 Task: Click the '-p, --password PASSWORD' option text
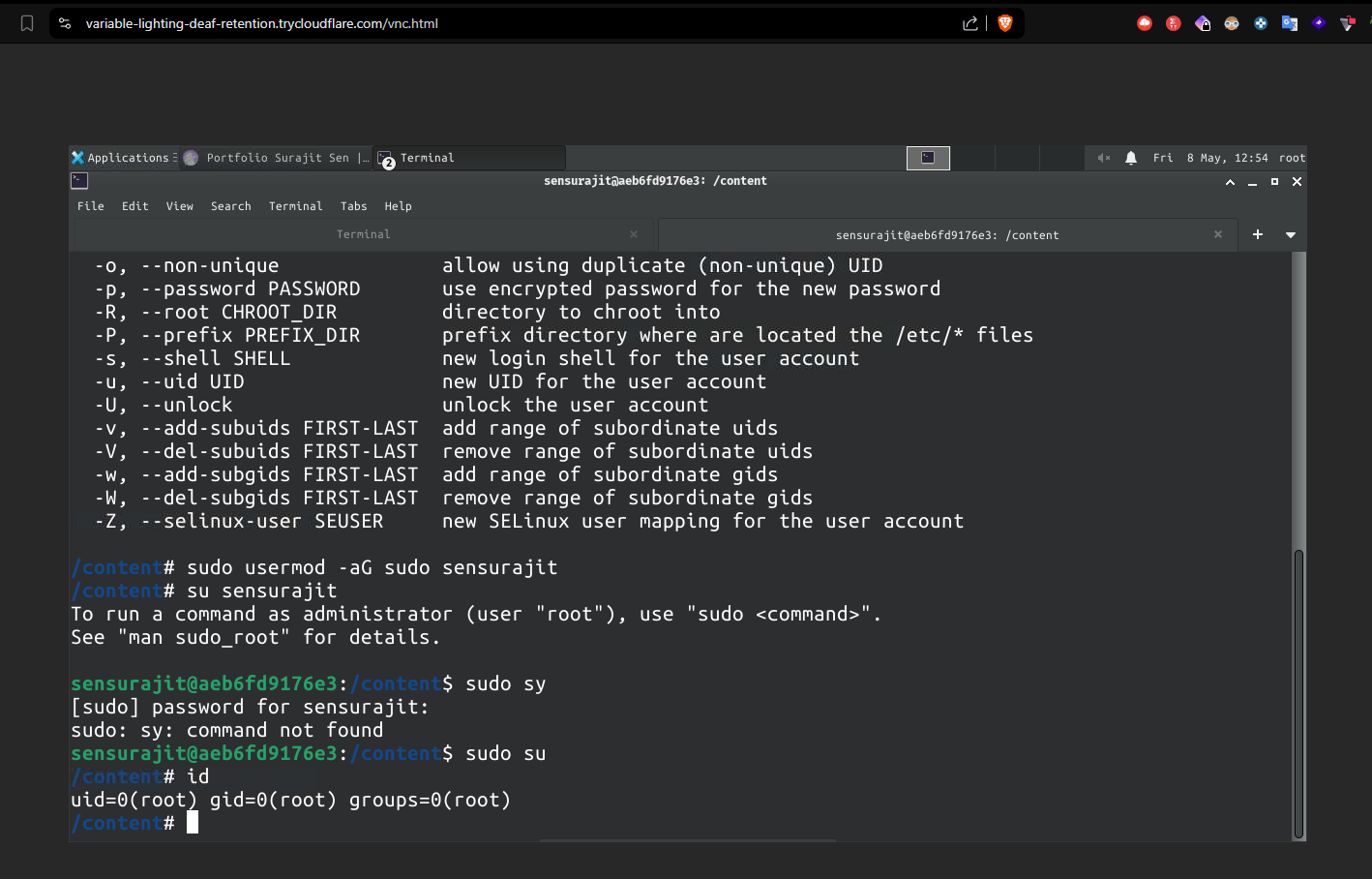pos(227,288)
